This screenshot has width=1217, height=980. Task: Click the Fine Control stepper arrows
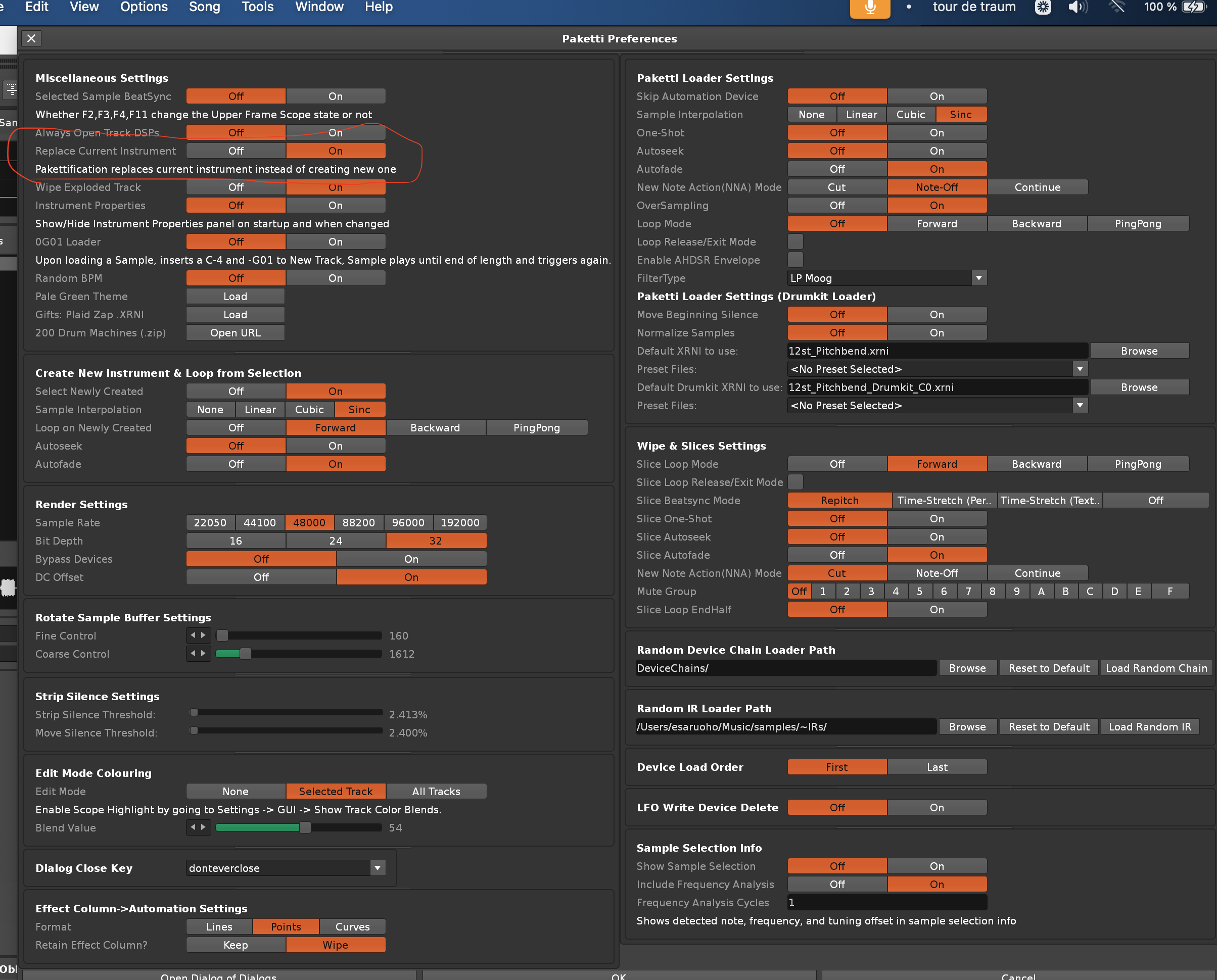pyautogui.click(x=198, y=635)
